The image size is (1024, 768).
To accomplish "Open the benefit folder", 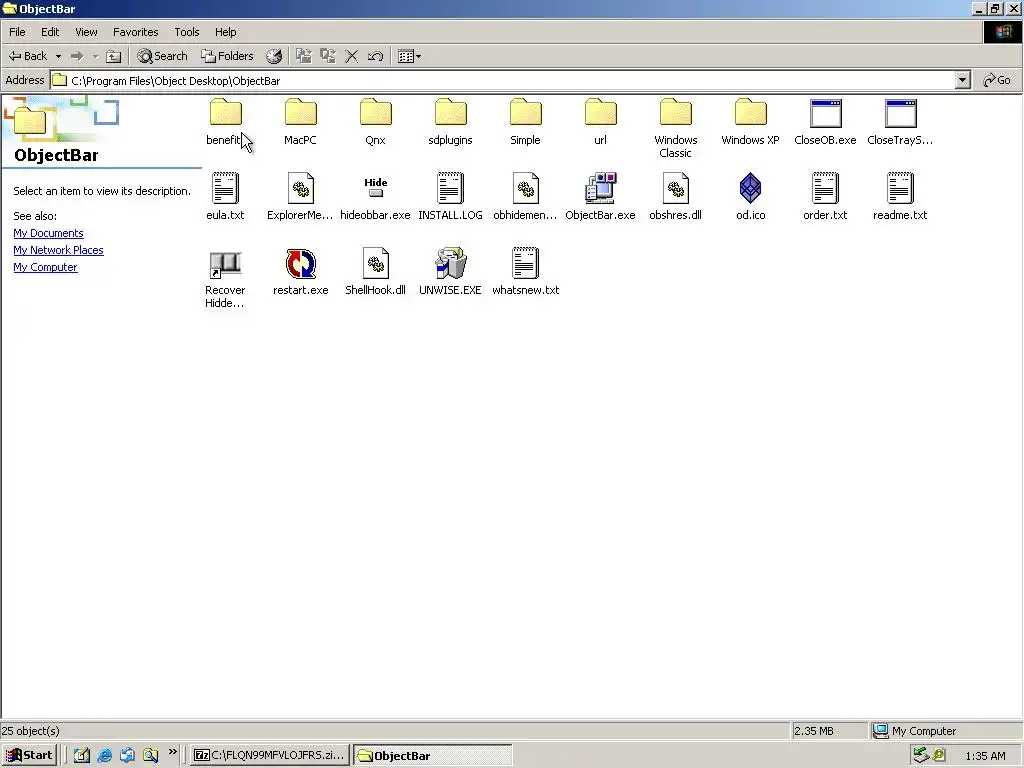I will (x=225, y=114).
